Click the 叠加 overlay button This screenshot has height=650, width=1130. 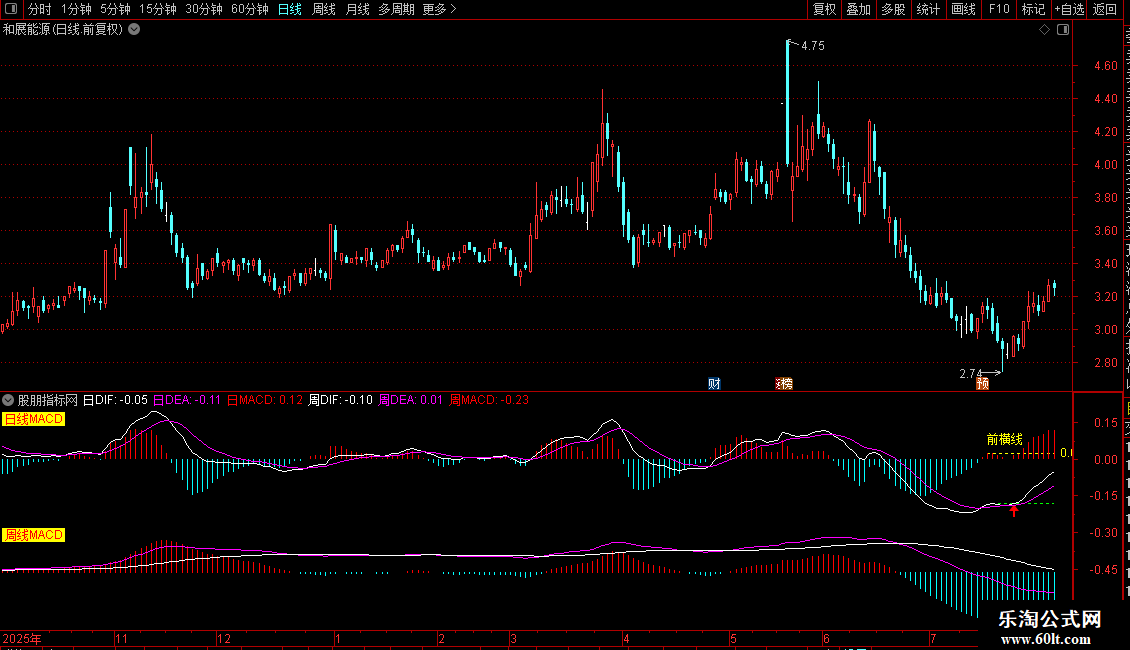(859, 9)
